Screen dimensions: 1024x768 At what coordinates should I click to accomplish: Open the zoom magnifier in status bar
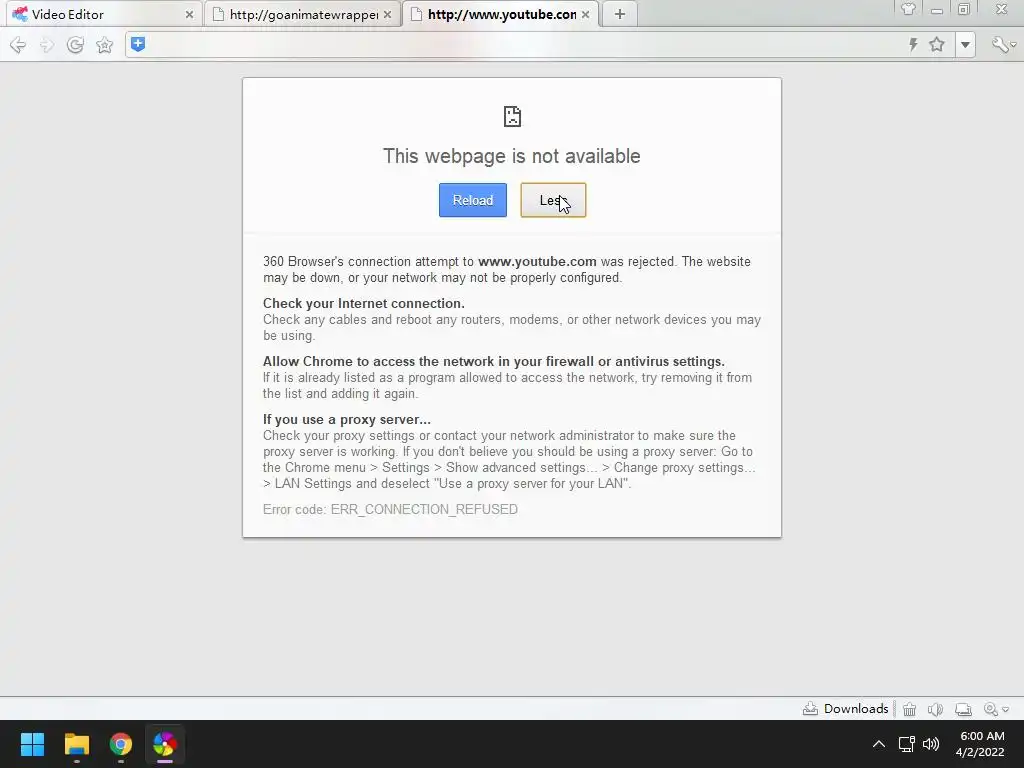[991, 709]
